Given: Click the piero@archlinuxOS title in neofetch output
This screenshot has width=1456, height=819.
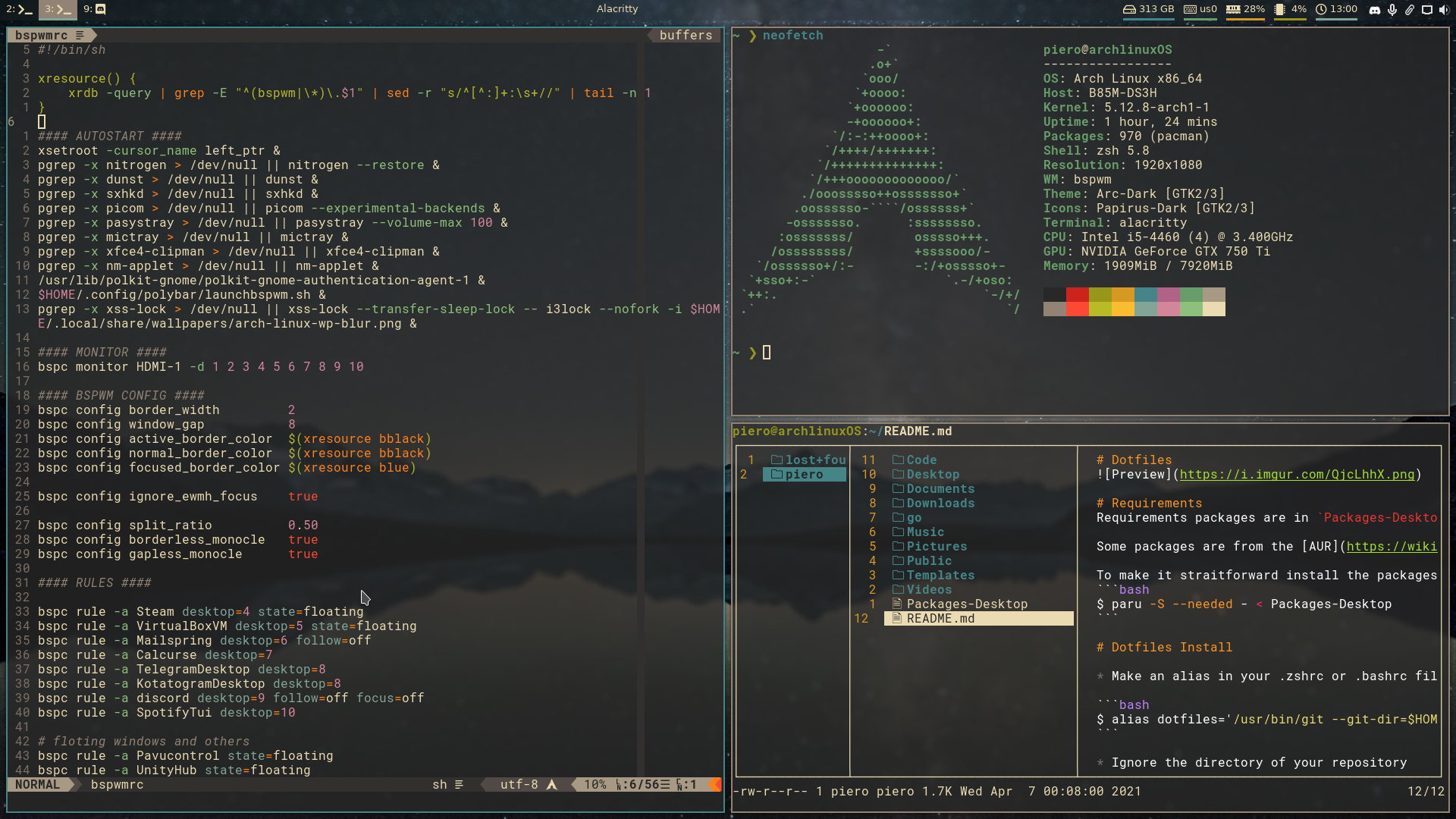Looking at the screenshot, I should pos(1107,49).
